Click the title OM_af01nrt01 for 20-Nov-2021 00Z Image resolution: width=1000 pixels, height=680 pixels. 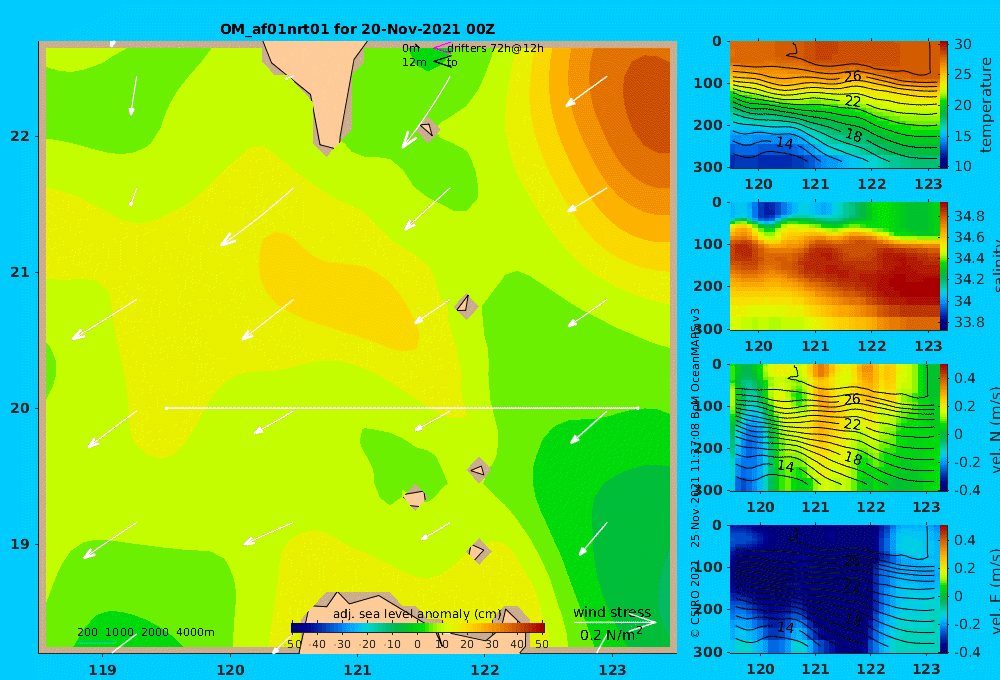coord(357,29)
